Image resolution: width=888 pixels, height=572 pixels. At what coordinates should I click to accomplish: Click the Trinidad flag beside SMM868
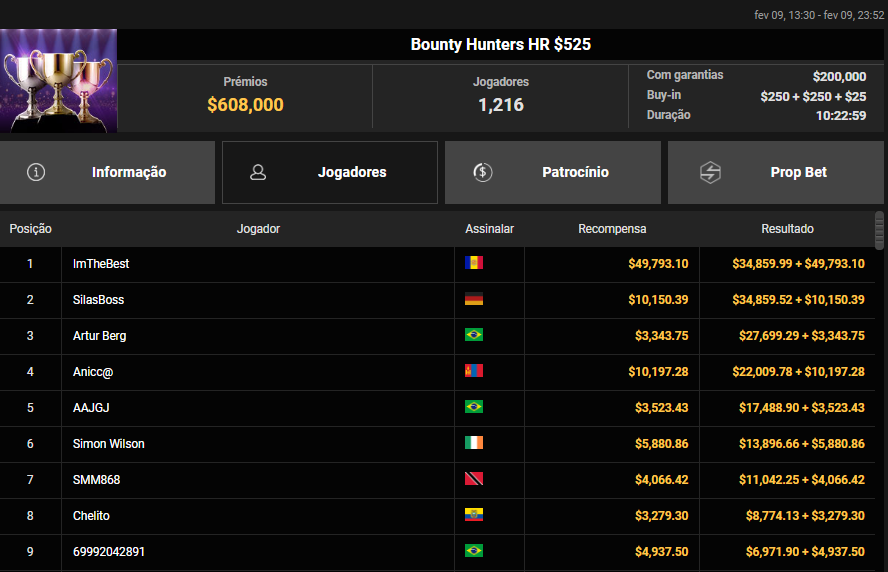click(x=474, y=479)
